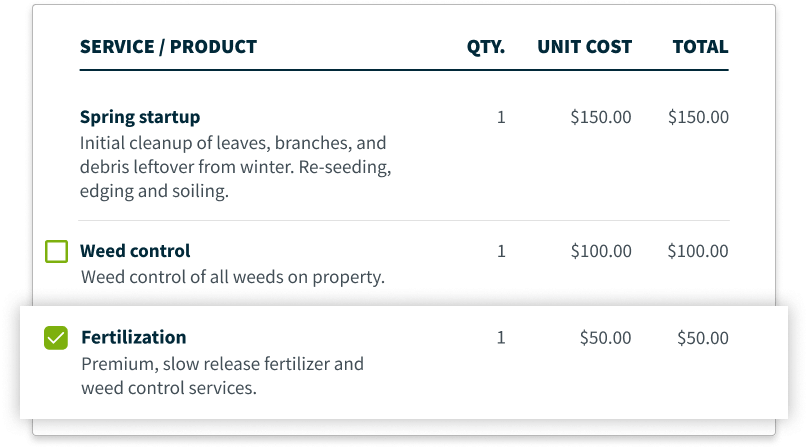This screenshot has height=448, width=808.
Task: Click the quantity value for Spring startup
Action: (x=501, y=118)
